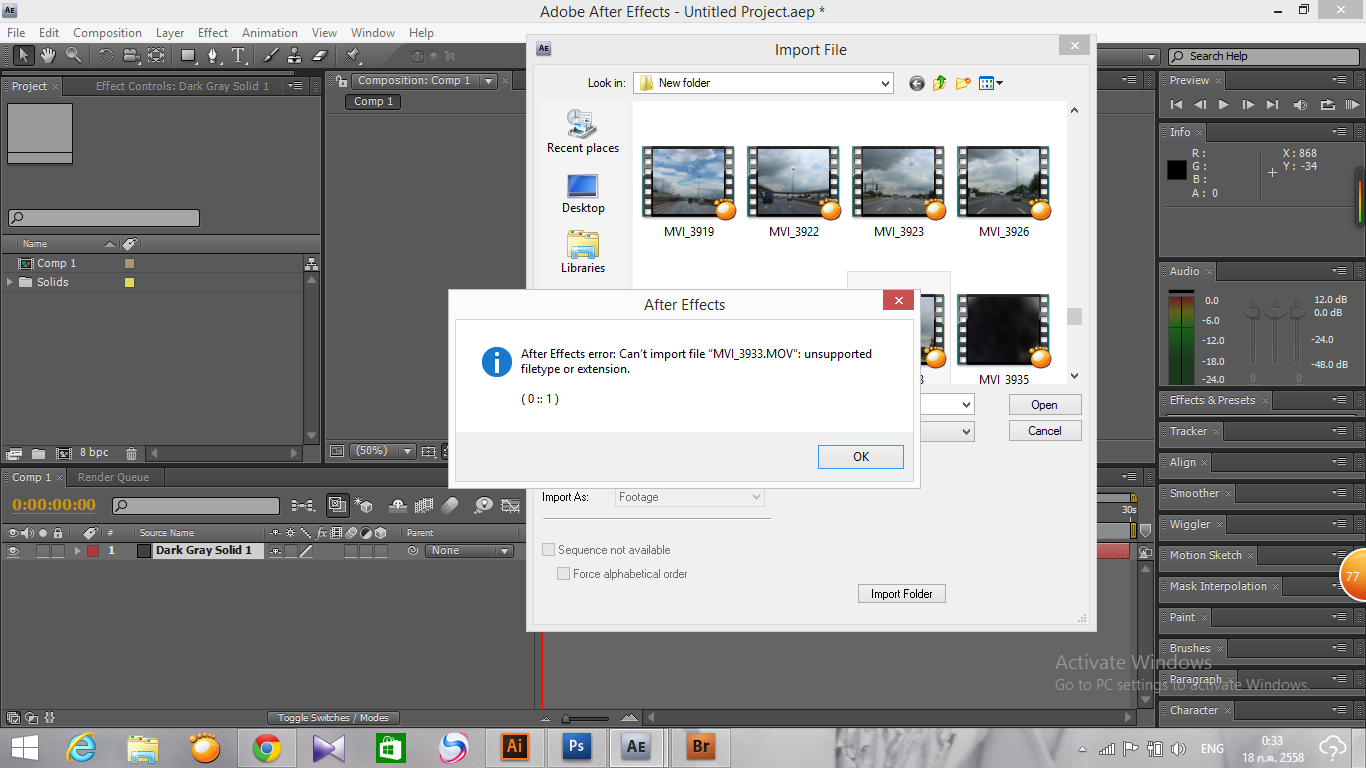Viewport: 1366px width, 768px height.
Task: Click Go to first frame in Preview panel
Action: (1176, 104)
